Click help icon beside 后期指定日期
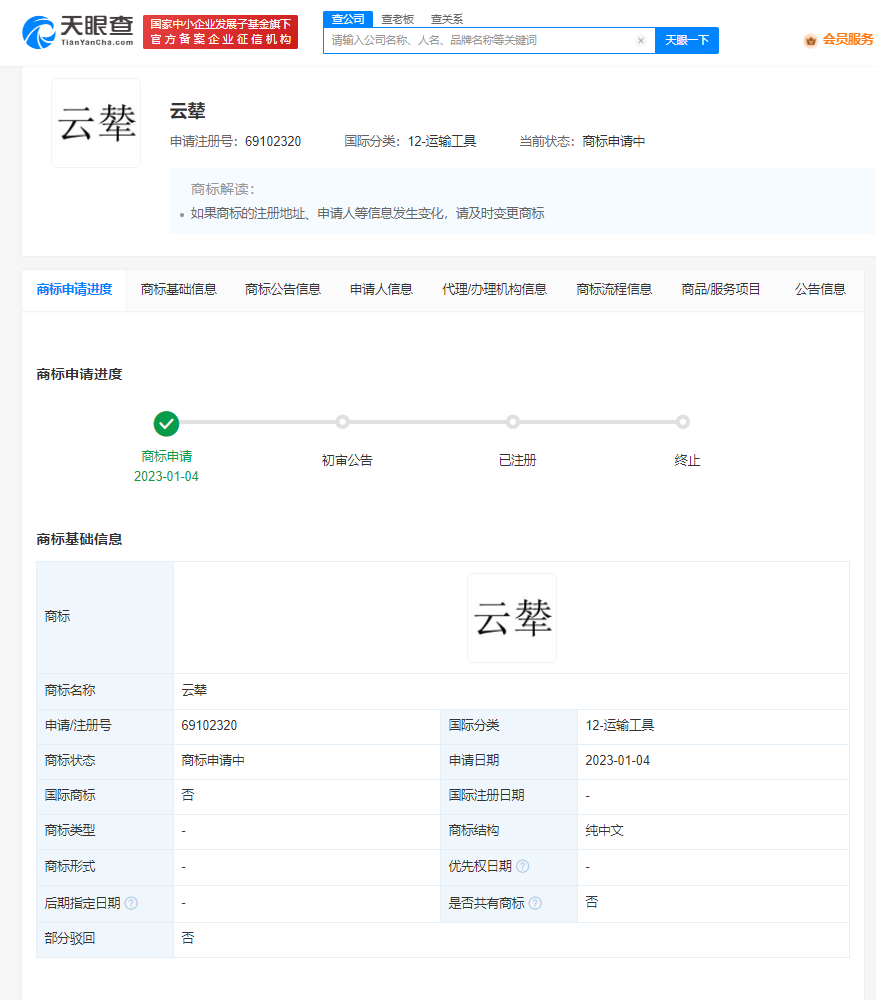Viewport: 876px width, 1000px height. [x=131, y=903]
